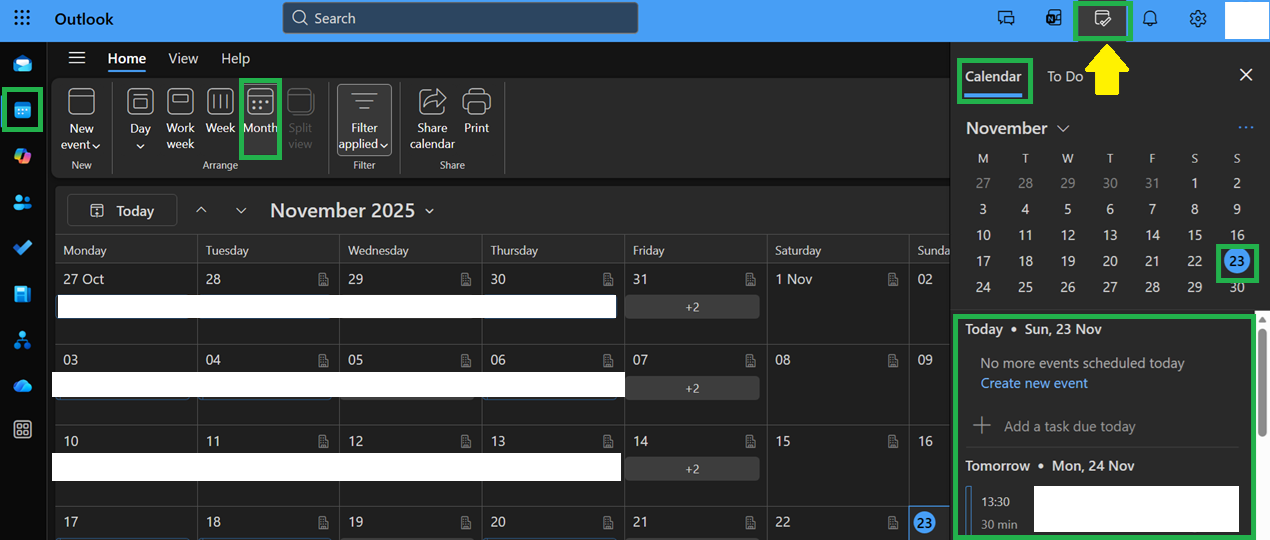Click Share calendar in the ribbon

[x=432, y=118]
